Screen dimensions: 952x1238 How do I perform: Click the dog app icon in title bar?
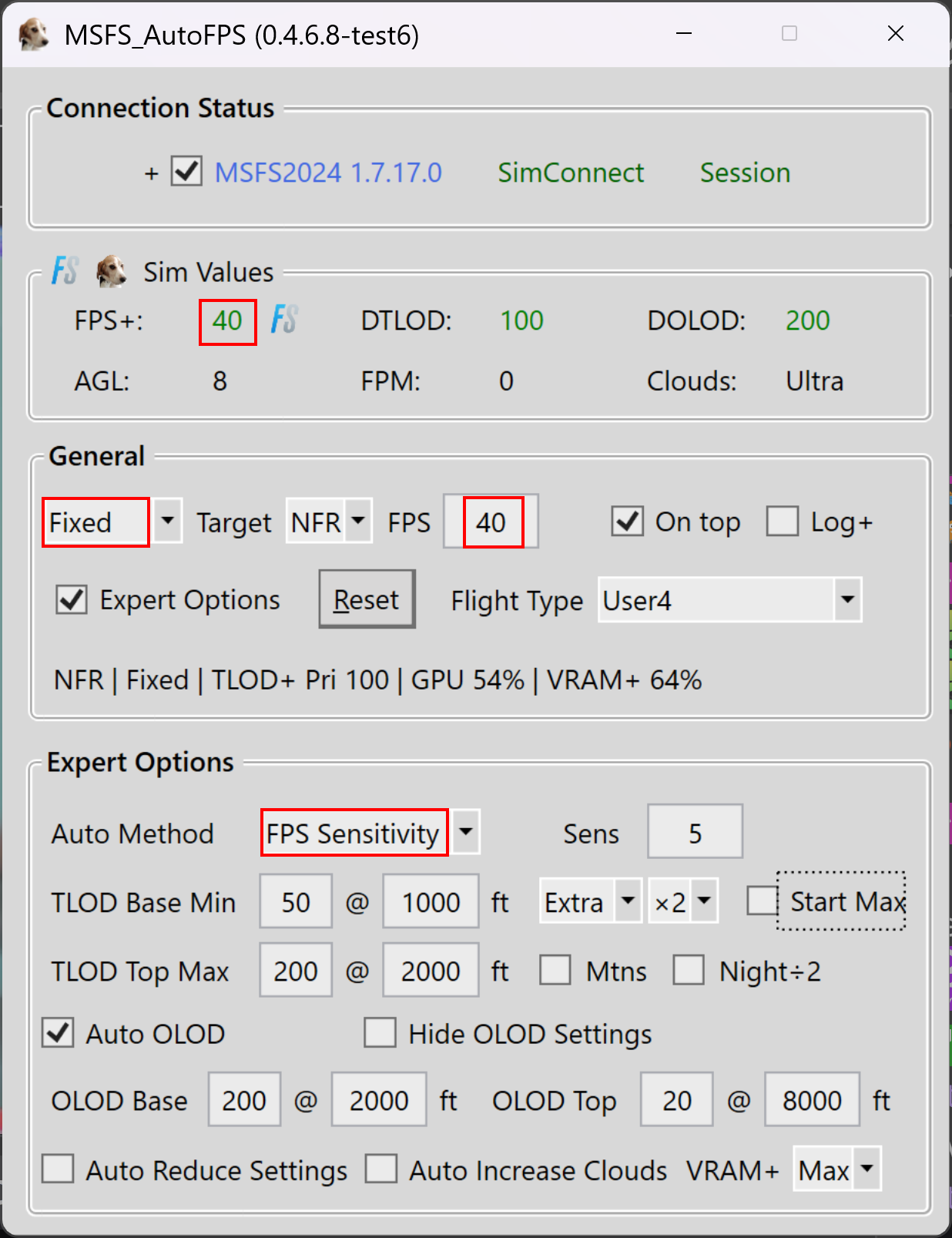33,35
